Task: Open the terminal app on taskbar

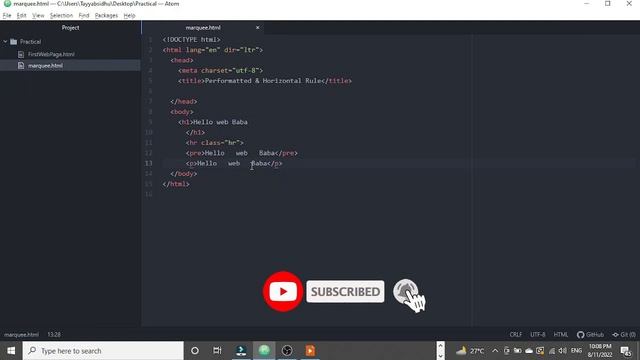Action: click(x=241, y=351)
